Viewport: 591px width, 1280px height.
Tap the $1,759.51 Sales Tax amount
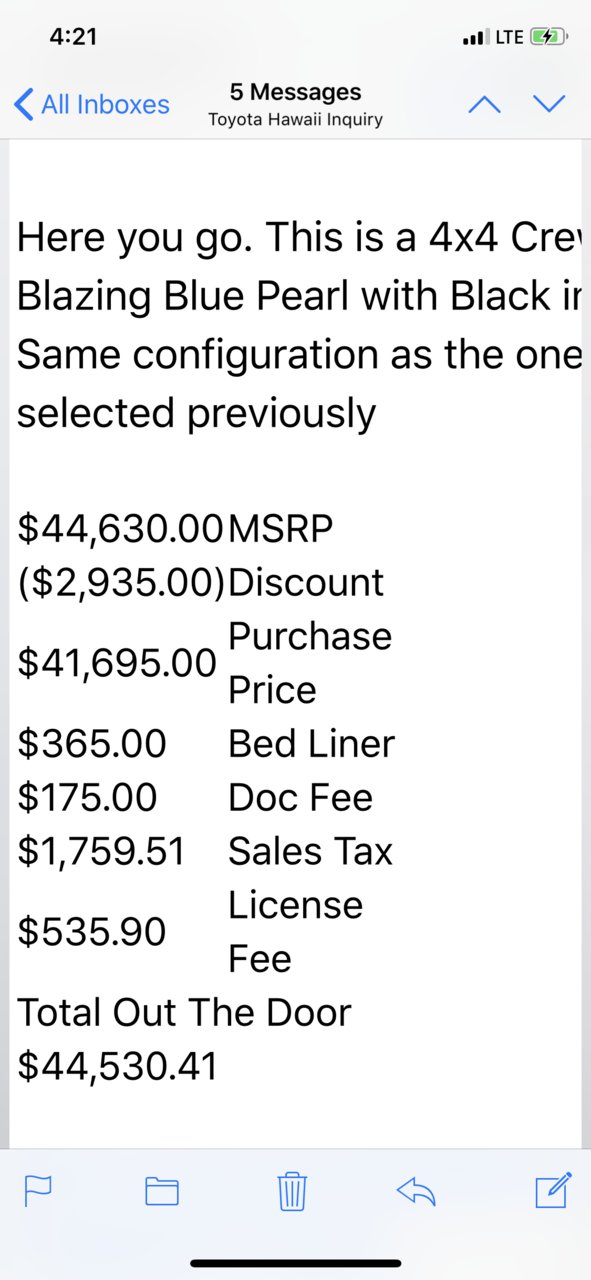point(102,851)
